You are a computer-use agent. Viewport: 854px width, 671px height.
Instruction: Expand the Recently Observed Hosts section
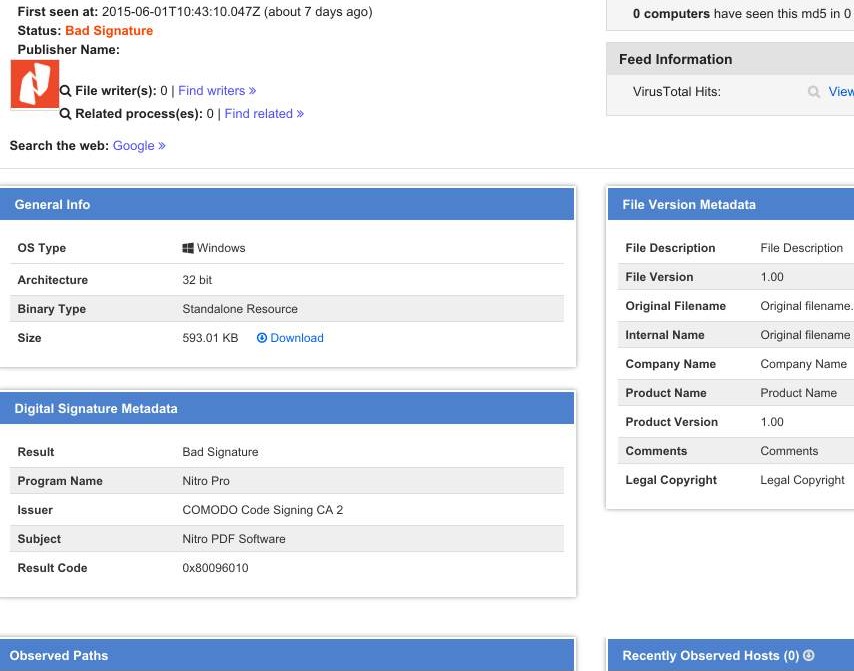pyautogui.click(x=710, y=656)
